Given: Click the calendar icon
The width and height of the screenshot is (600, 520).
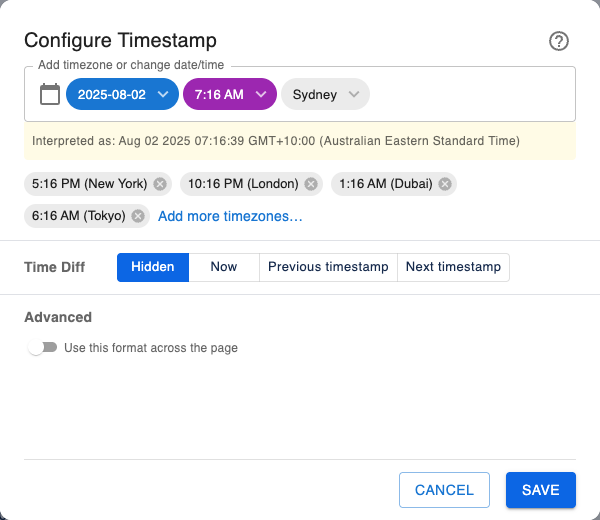Looking at the screenshot, I should pyautogui.click(x=50, y=94).
